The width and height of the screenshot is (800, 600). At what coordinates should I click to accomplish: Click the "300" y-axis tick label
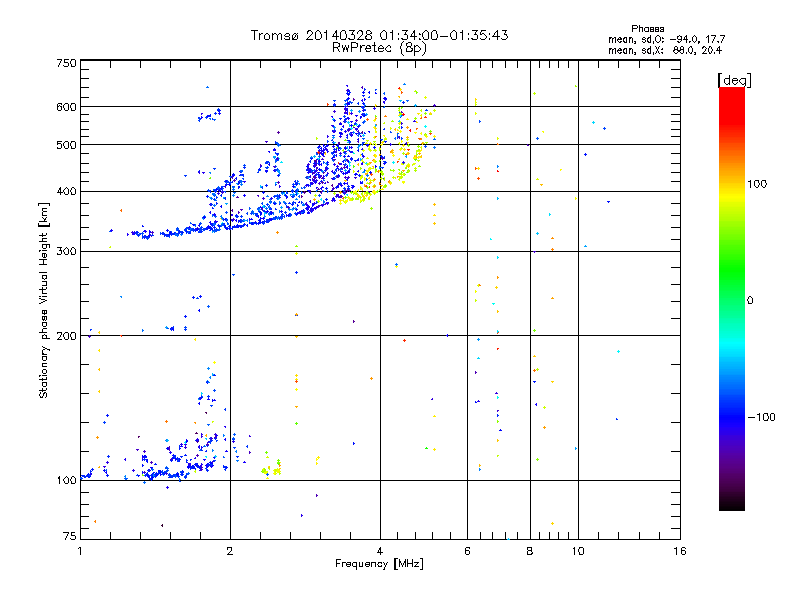[x=67, y=252]
